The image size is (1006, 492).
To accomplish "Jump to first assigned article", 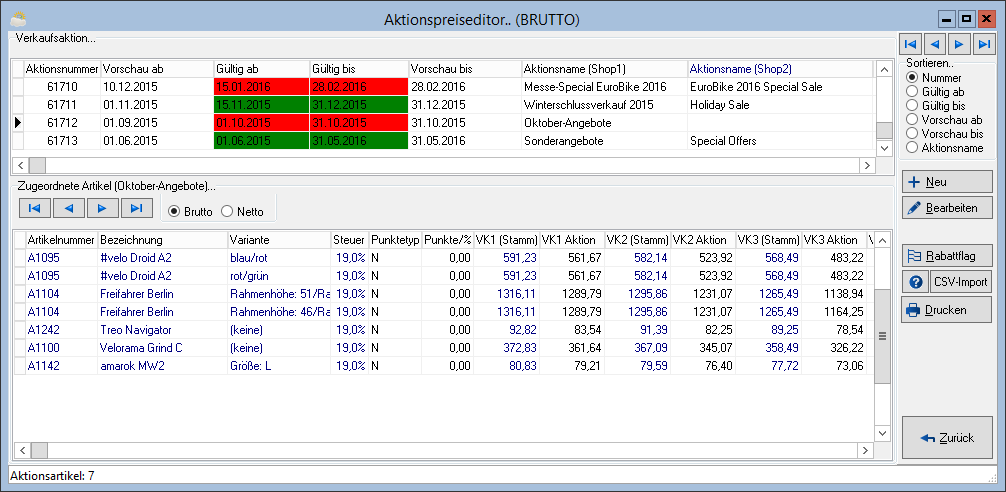I will [x=35, y=208].
